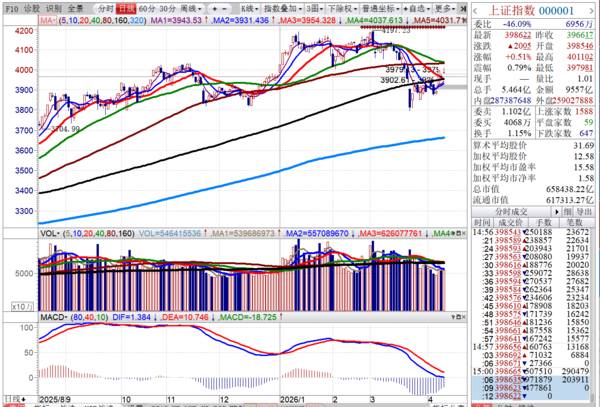Collapse side panel with double-arrow icon
Image resolution: width=600 pixels, height=407 pixels.
(x=475, y=7)
